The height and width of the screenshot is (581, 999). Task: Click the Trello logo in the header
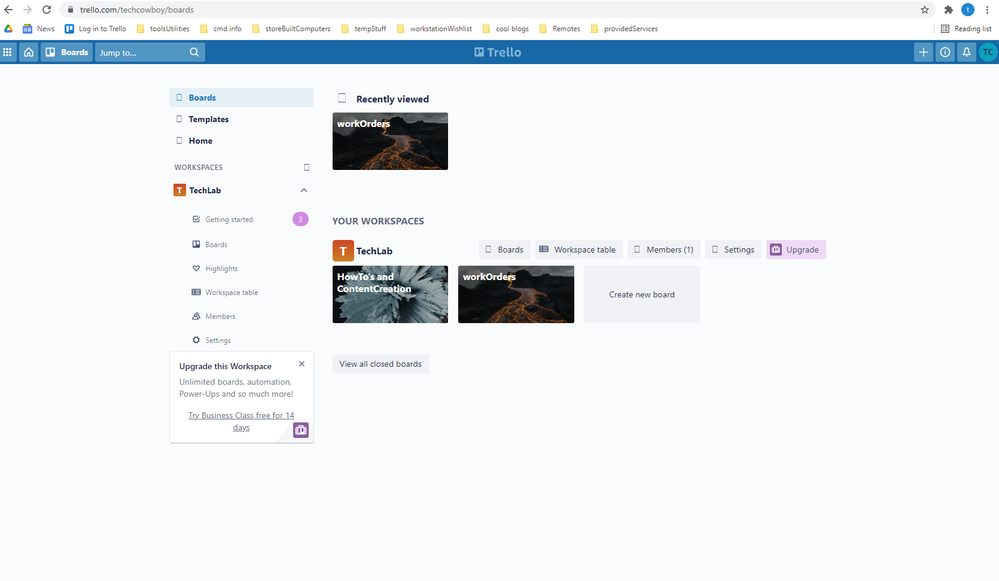[x=498, y=52]
